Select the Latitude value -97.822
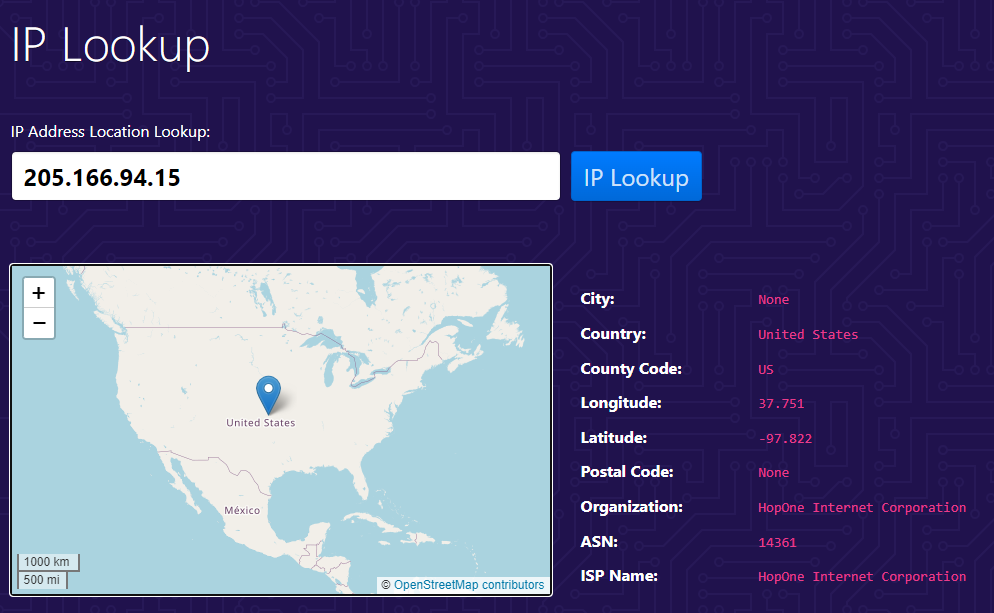 tap(783, 438)
